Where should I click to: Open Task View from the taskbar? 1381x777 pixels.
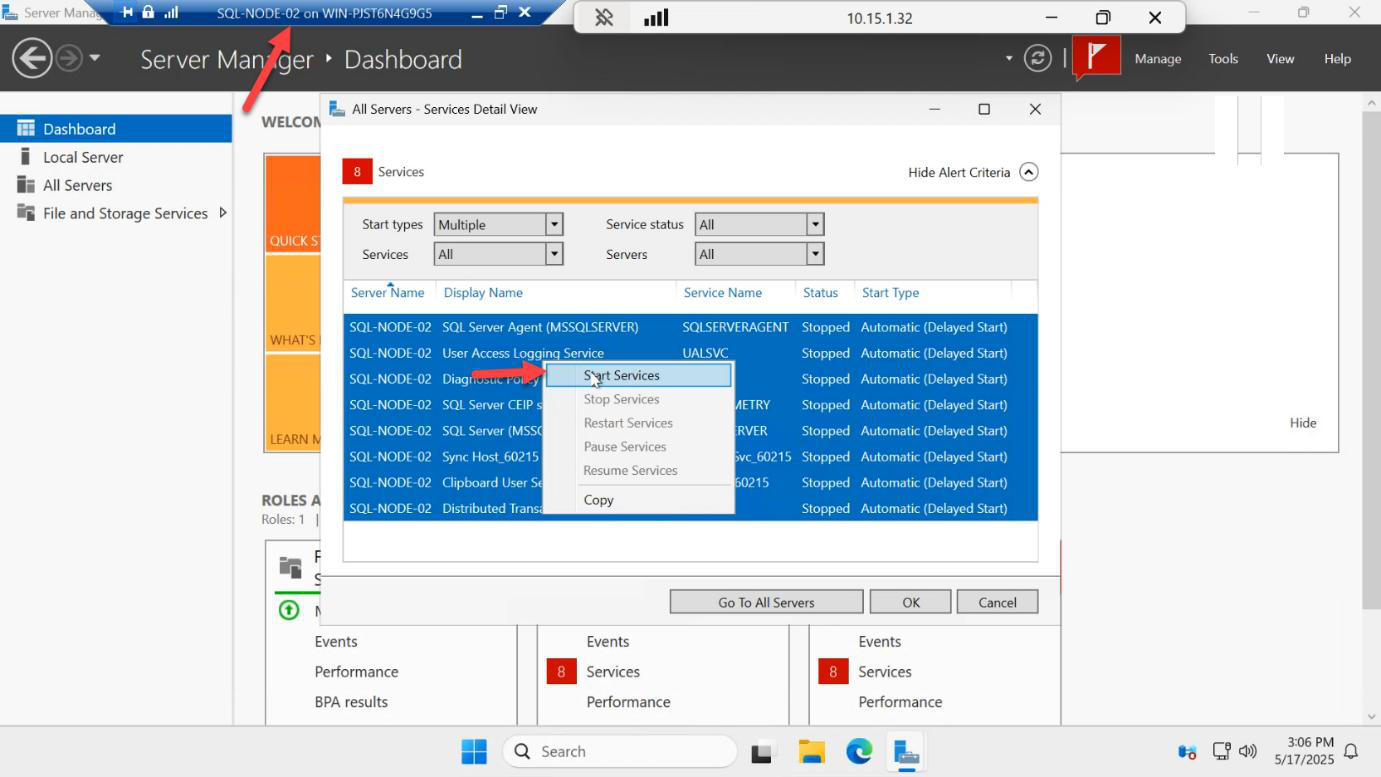coord(764,752)
